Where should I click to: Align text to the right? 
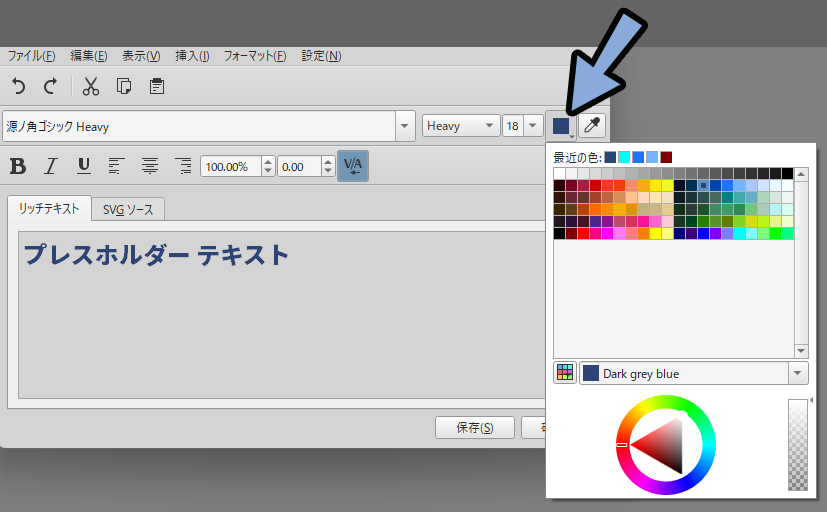182,166
